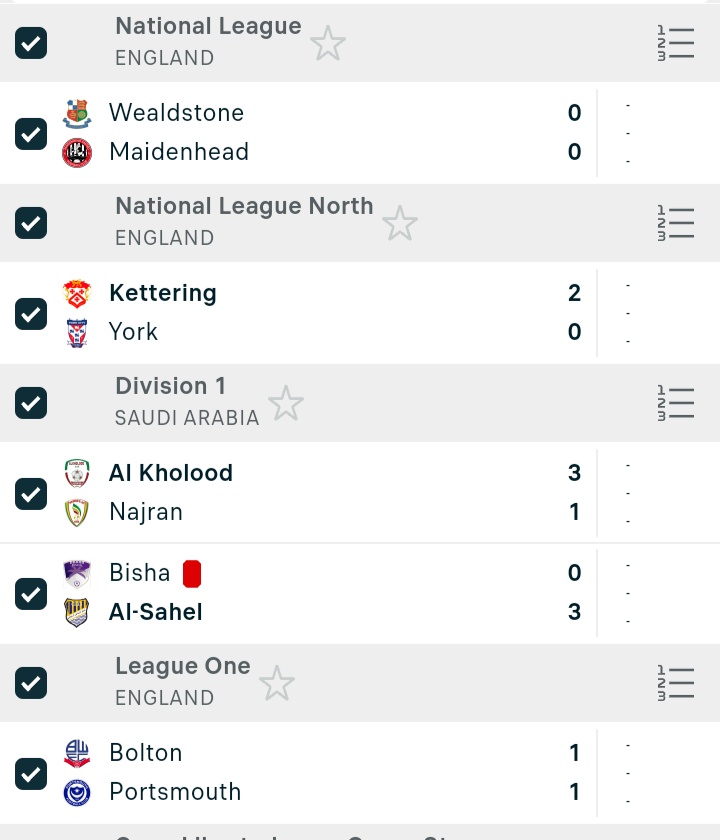Screen dimensions: 720x840
Task: View Division 1 standings table icon
Action: 675,403
